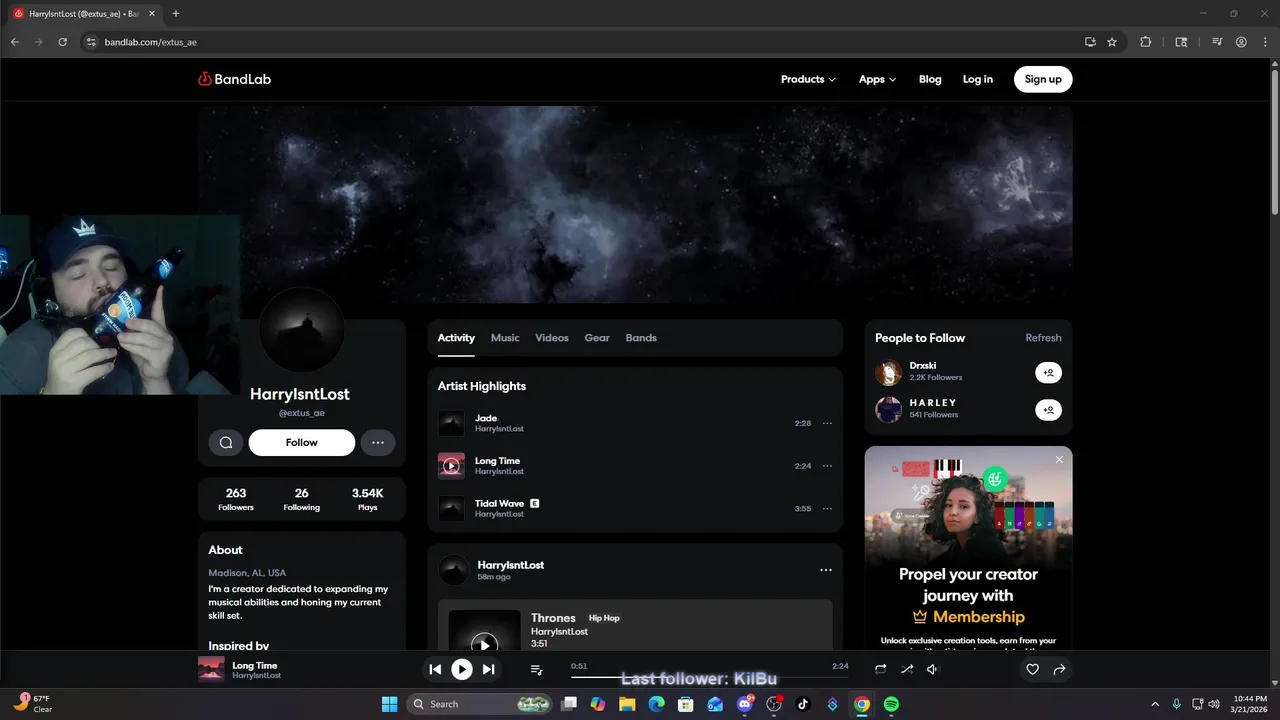
Task: Open options for Tidal Wave track
Action: 827,508
